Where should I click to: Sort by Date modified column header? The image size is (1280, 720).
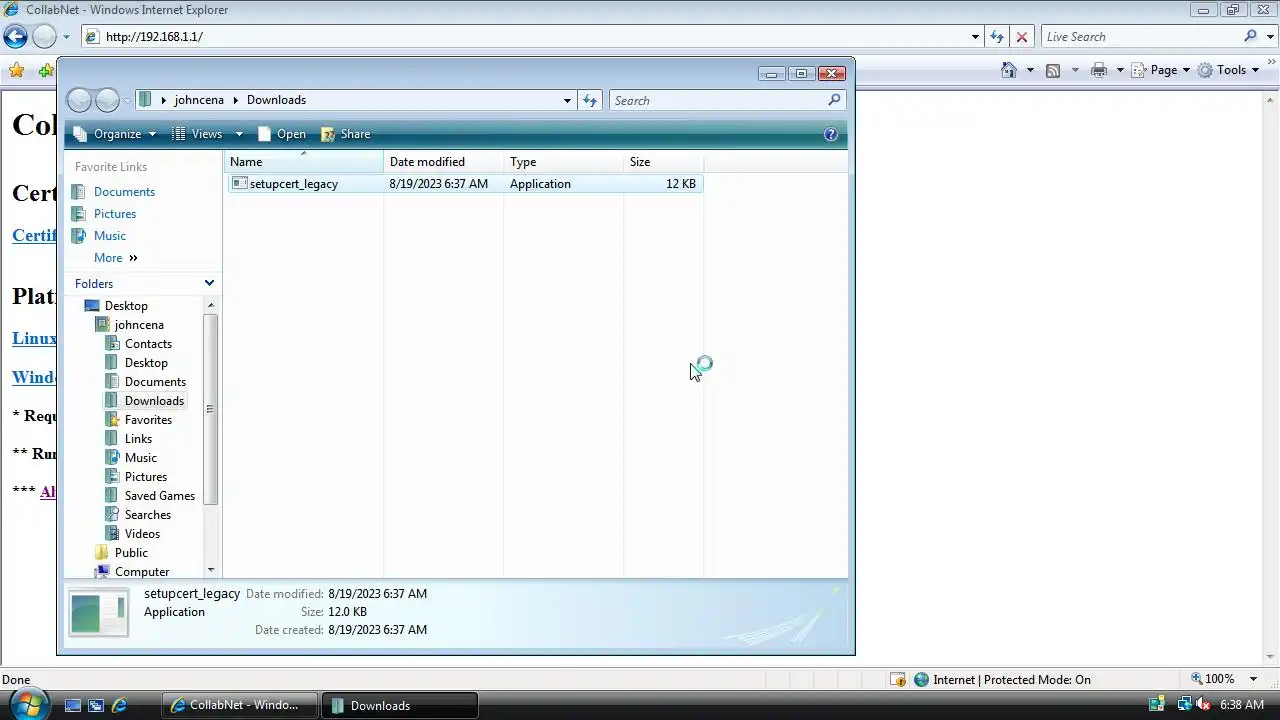point(443,162)
